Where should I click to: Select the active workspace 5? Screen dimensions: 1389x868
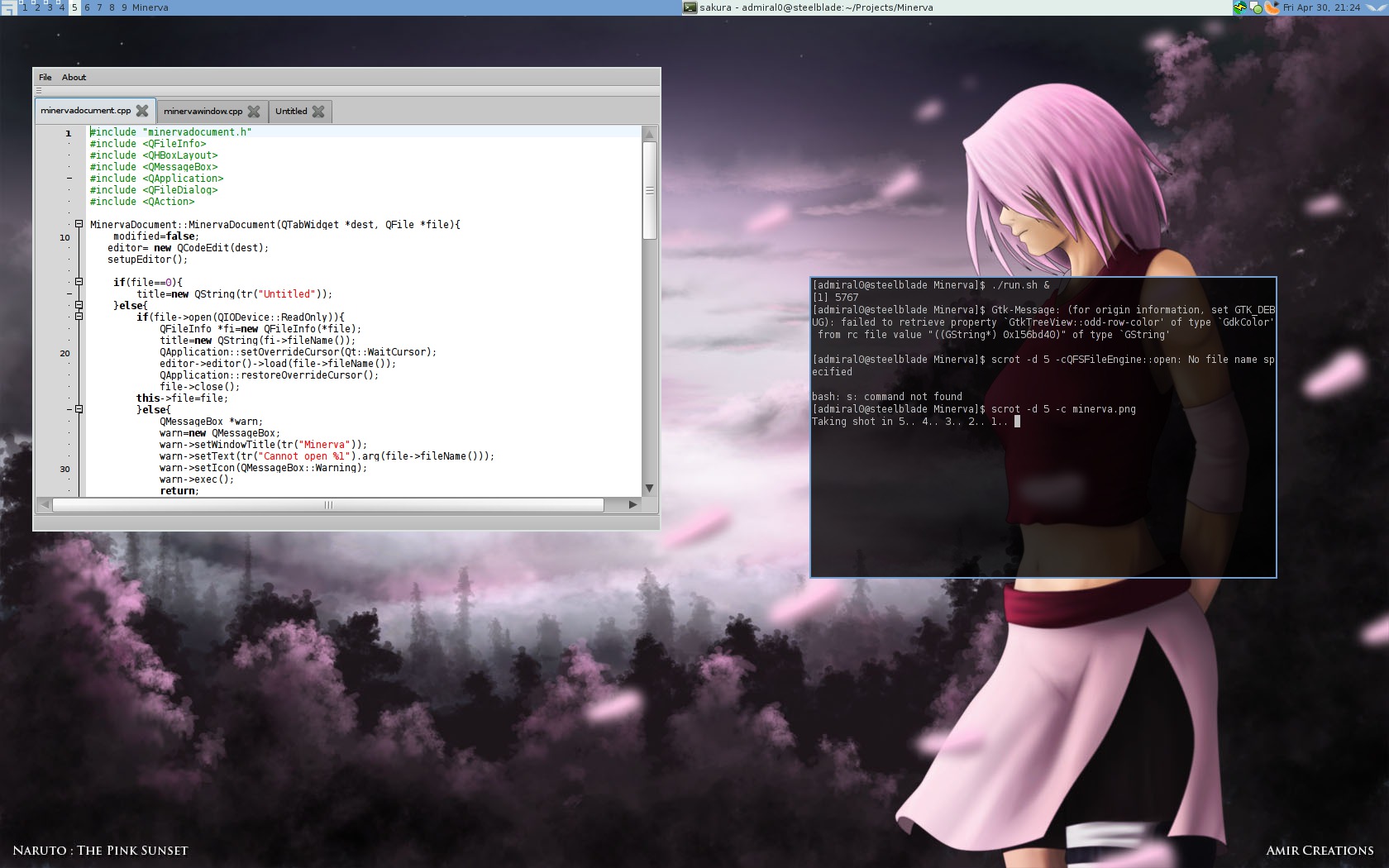(x=74, y=7)
